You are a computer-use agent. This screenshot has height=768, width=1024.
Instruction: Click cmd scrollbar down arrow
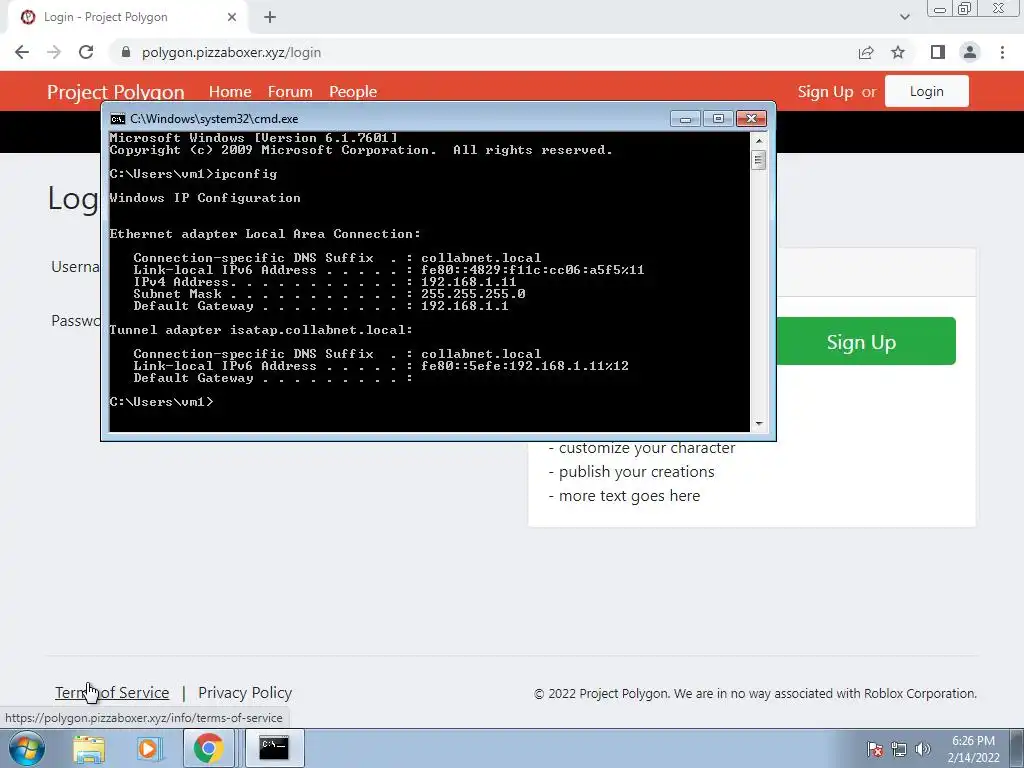758,424
